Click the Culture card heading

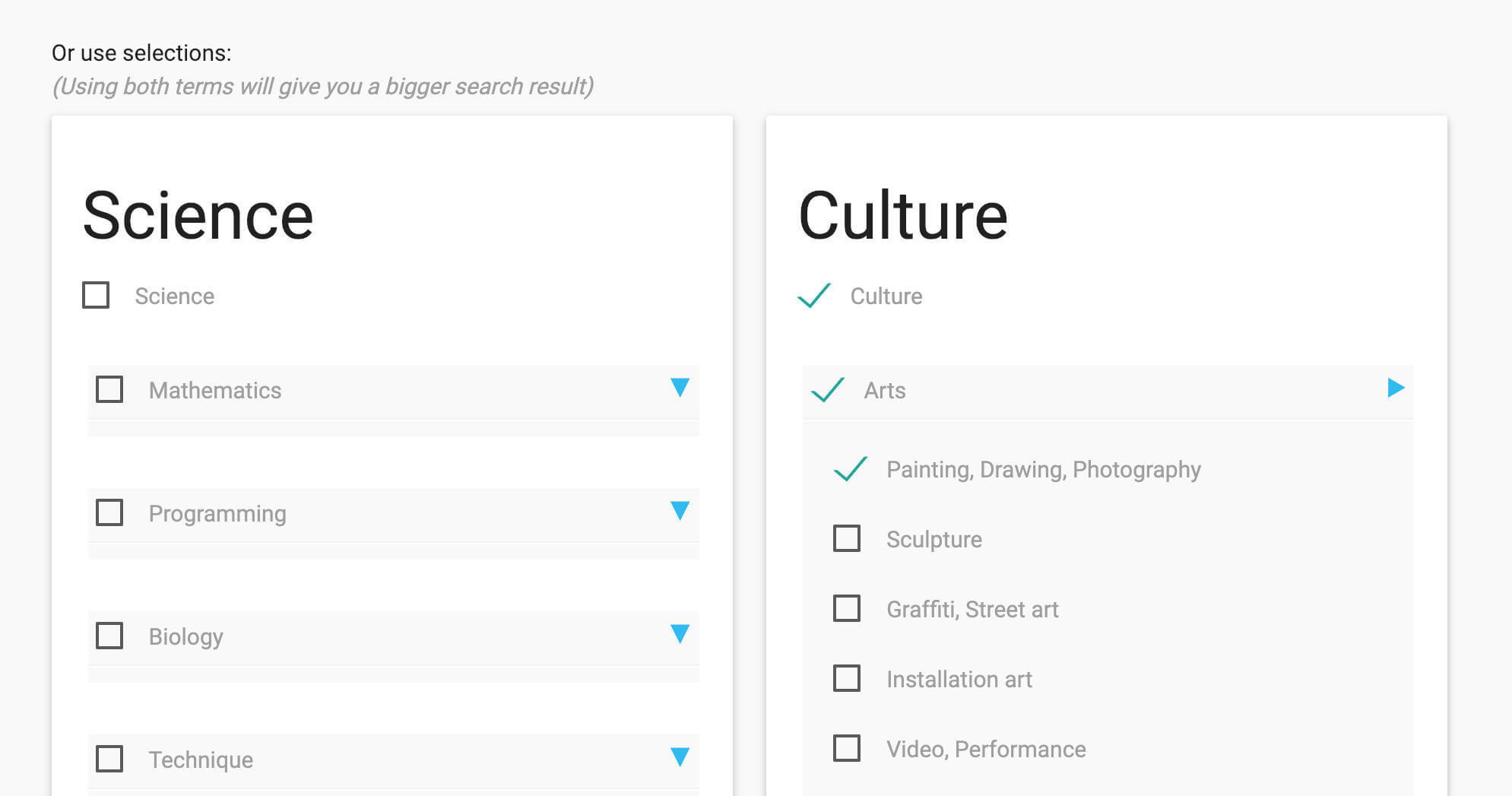[x=903, y=216]
